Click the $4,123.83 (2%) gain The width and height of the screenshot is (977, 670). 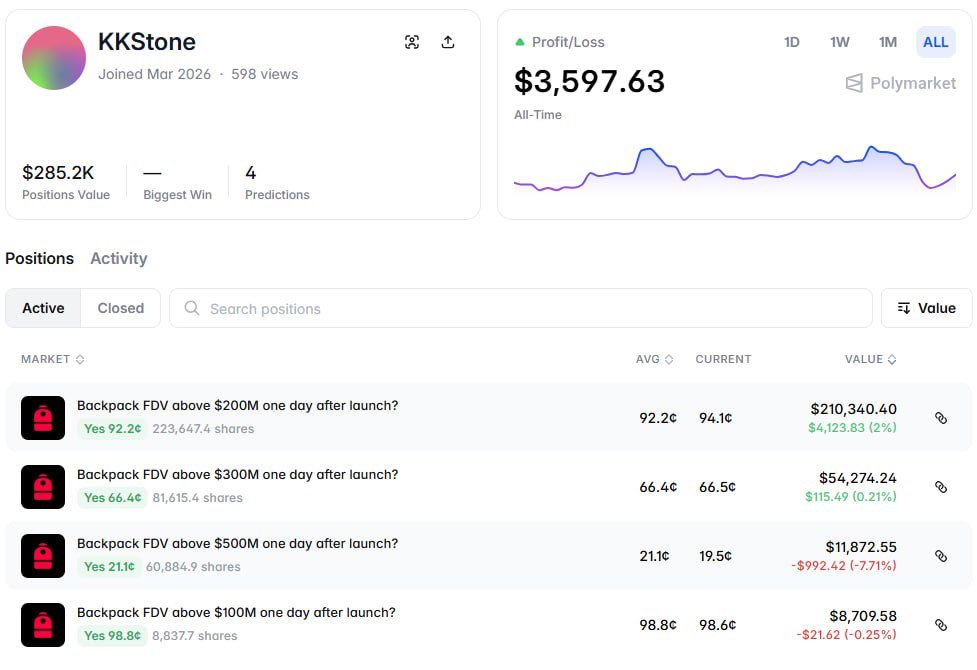[x=852, y=428]
